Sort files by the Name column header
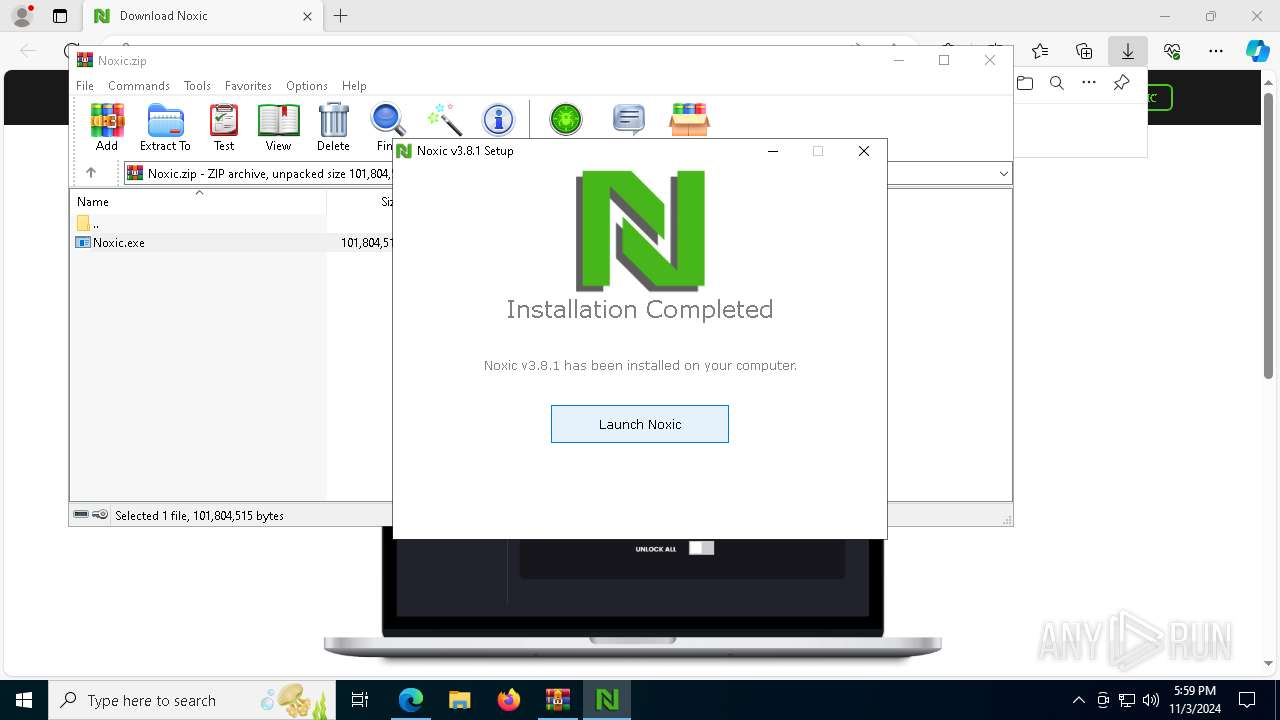Viewport: 1280px width, 720px height. 197,201
